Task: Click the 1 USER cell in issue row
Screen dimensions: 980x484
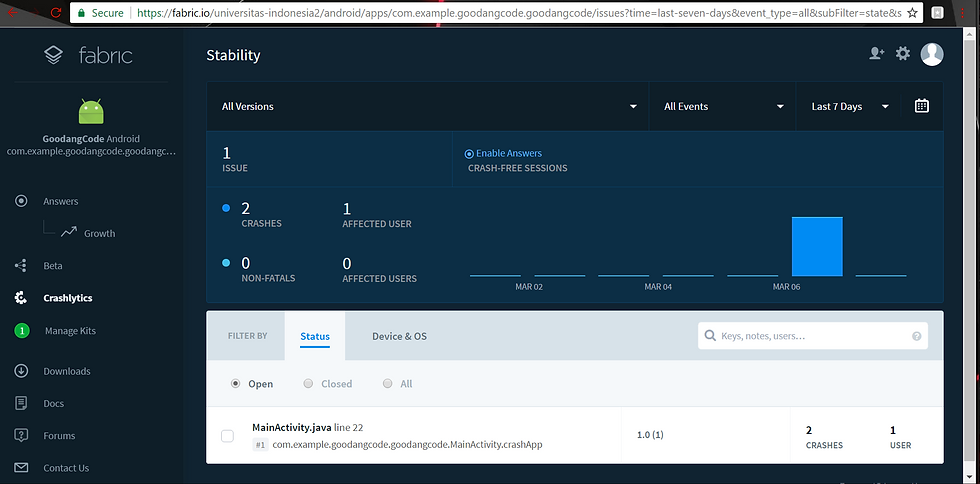Action: pos(901,436)
